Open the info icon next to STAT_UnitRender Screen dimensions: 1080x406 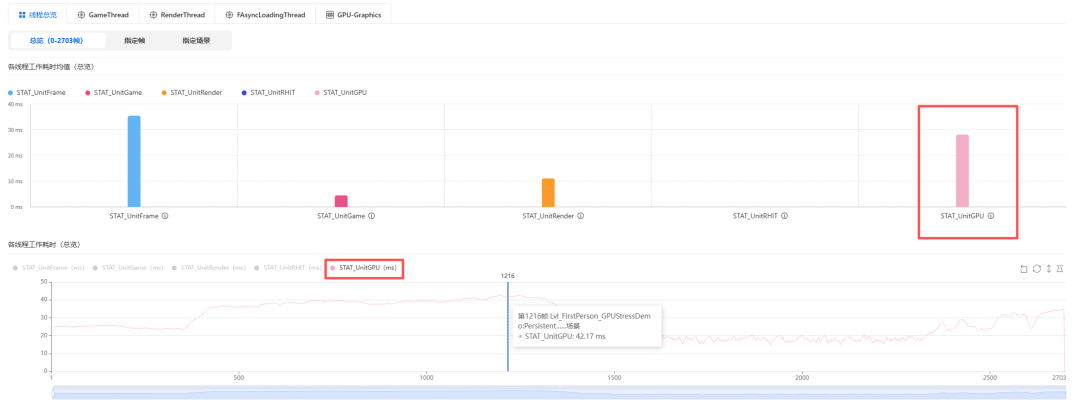click(581, 216)
